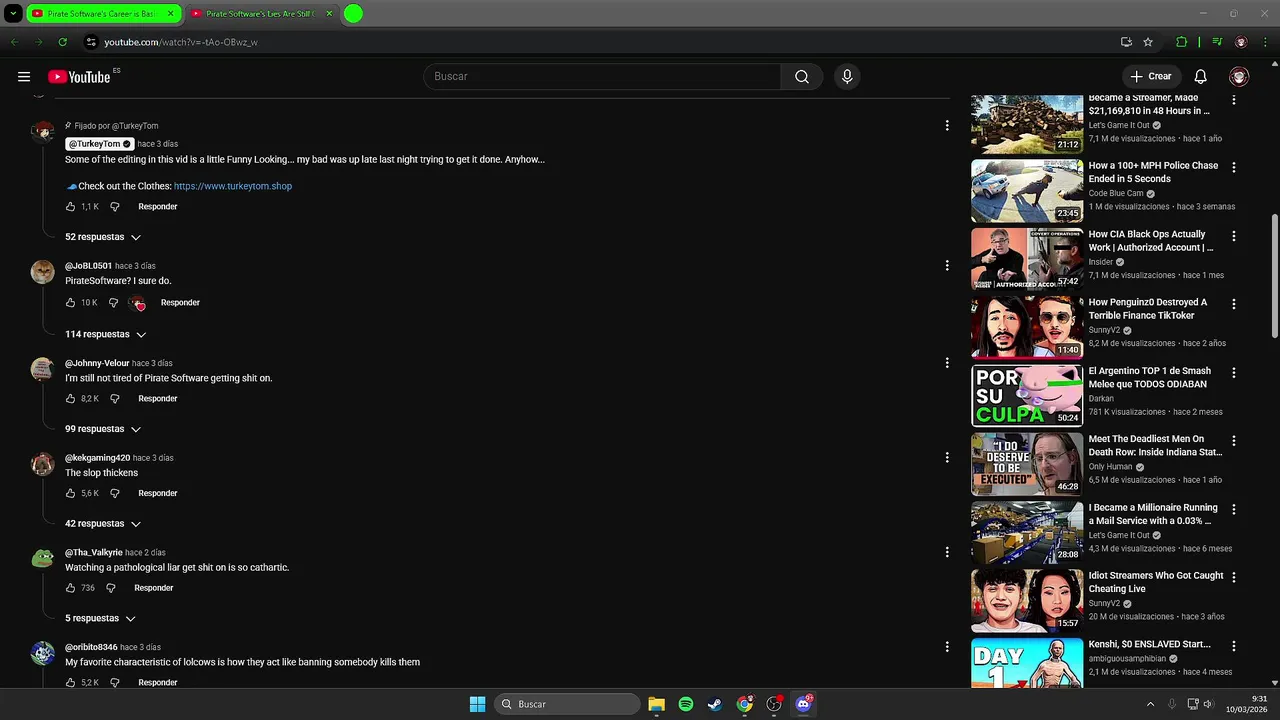The height and width of the screenshot is (720, 1280).
Task: Open the account avatar menu
Action: pos(1239,77)
